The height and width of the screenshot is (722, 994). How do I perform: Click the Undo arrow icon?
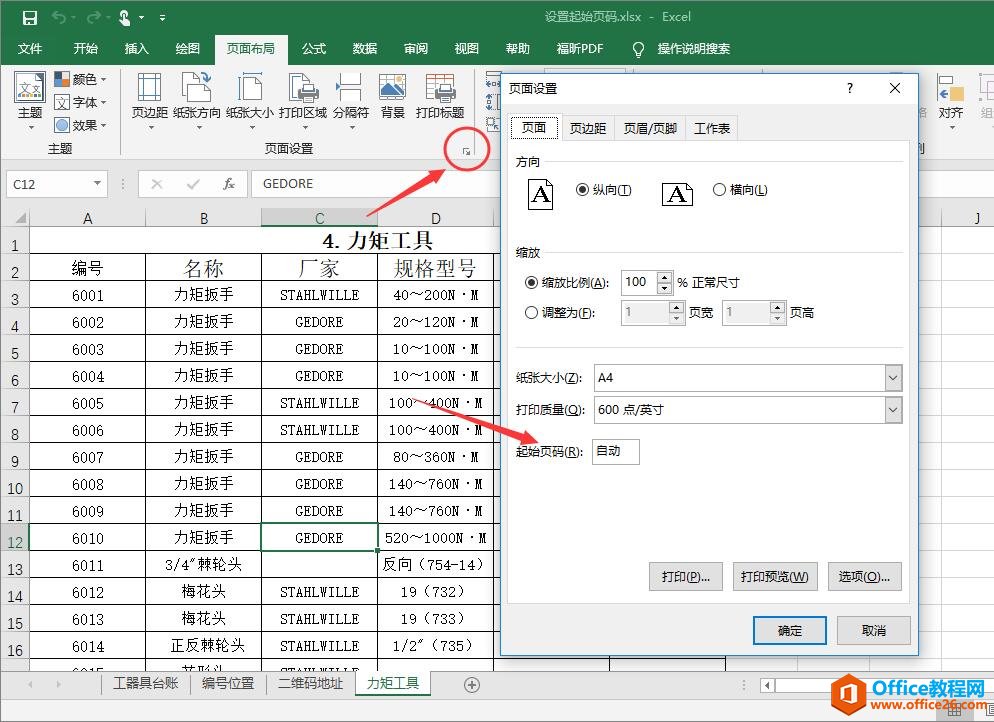pos(59,18)
